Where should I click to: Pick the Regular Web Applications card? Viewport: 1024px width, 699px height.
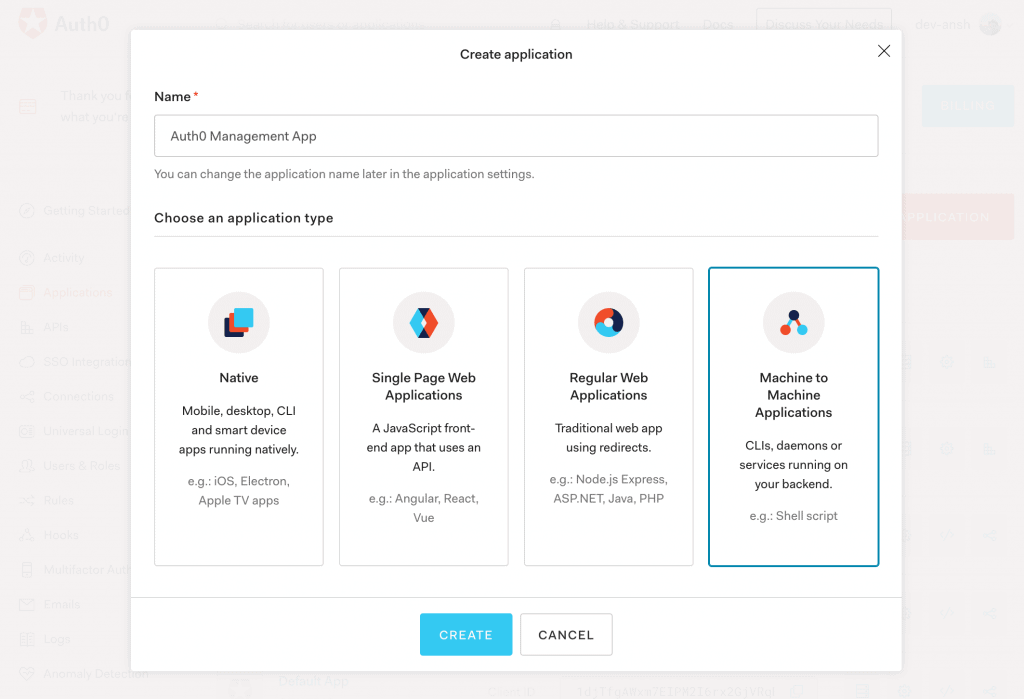click(608, 416)
